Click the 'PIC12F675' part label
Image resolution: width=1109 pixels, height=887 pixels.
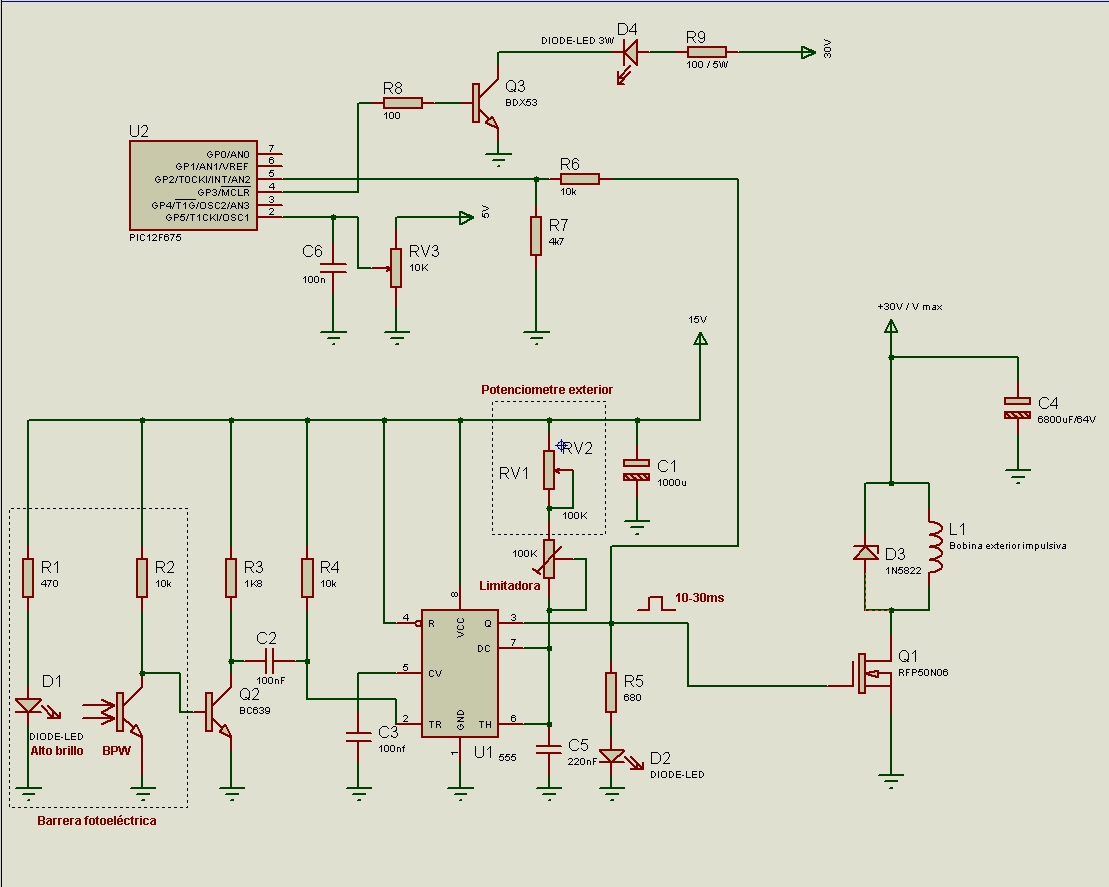tap(155, 238)
